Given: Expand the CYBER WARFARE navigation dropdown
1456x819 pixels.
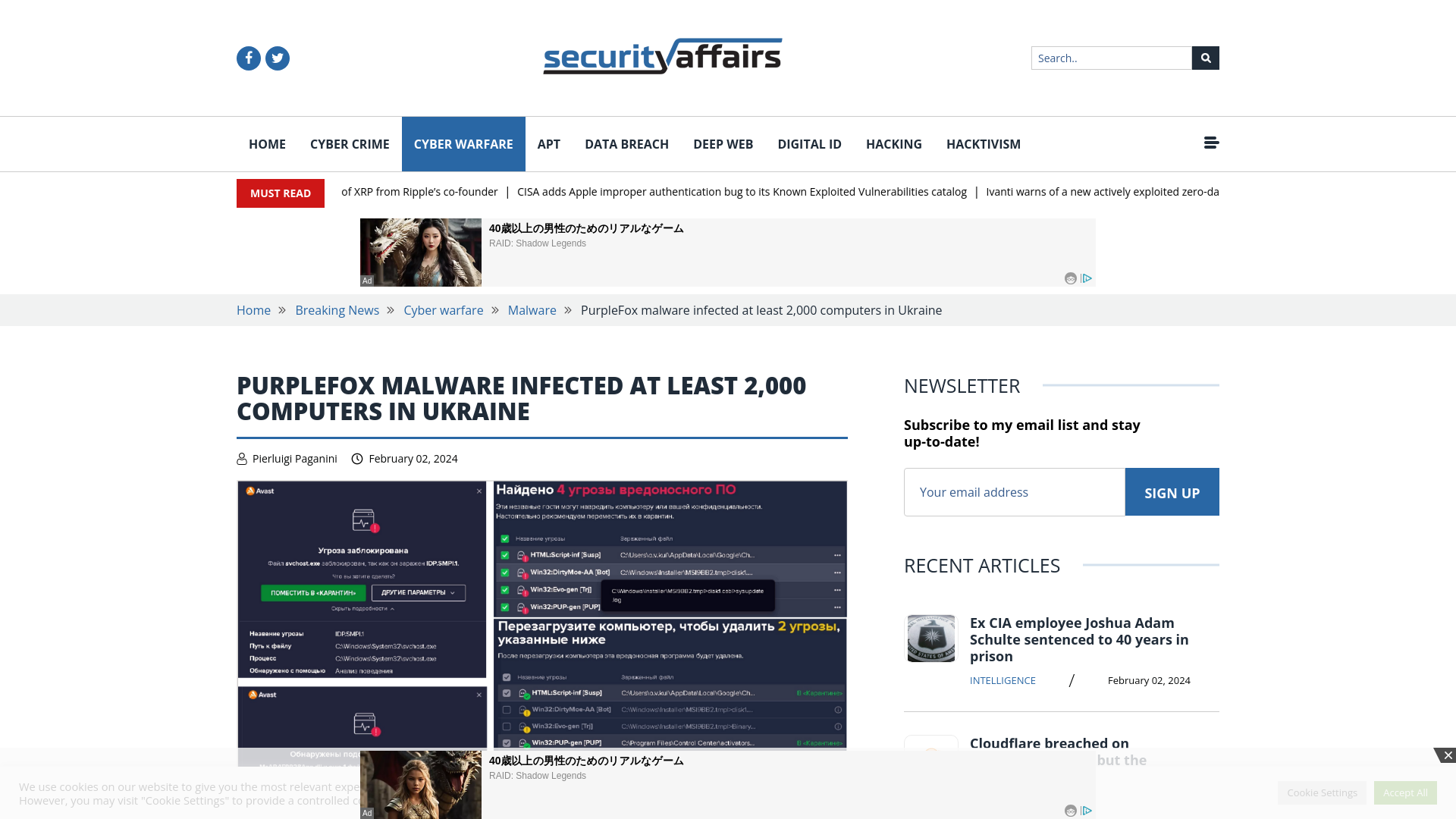Looking at the screenshot, I should click(x=463, y=143).
